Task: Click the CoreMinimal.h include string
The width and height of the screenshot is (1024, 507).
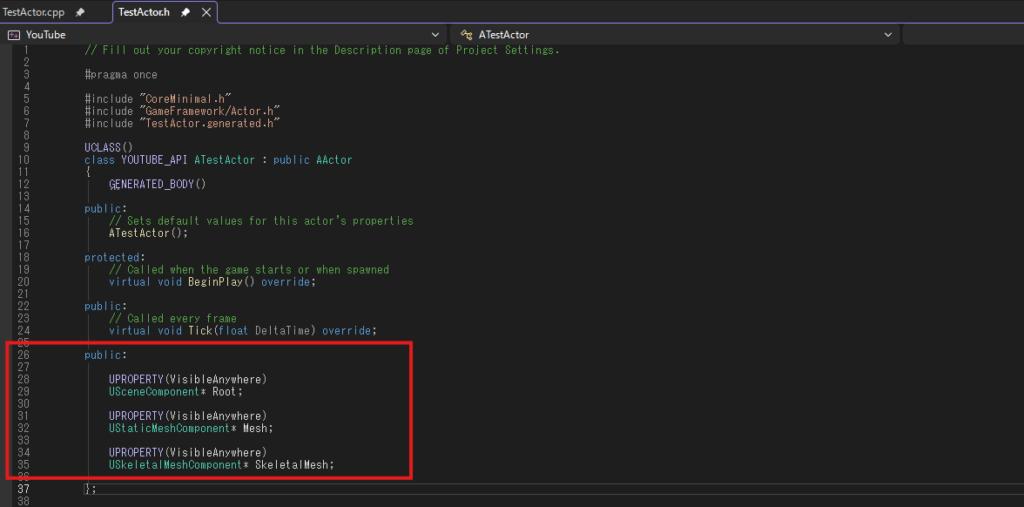Action: pyautogui.click(x=186, y=99)
